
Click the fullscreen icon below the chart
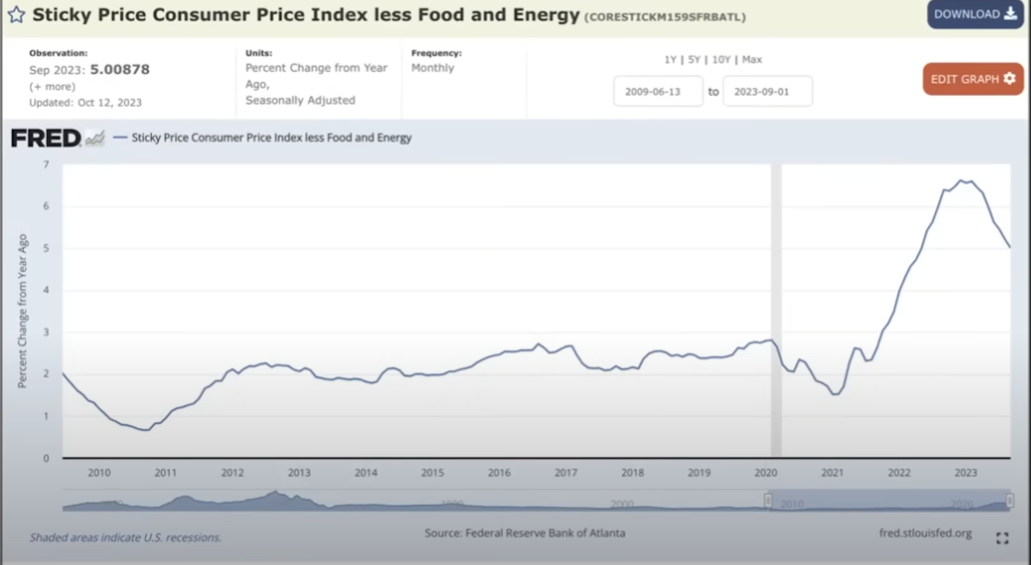click(1002, 538)
